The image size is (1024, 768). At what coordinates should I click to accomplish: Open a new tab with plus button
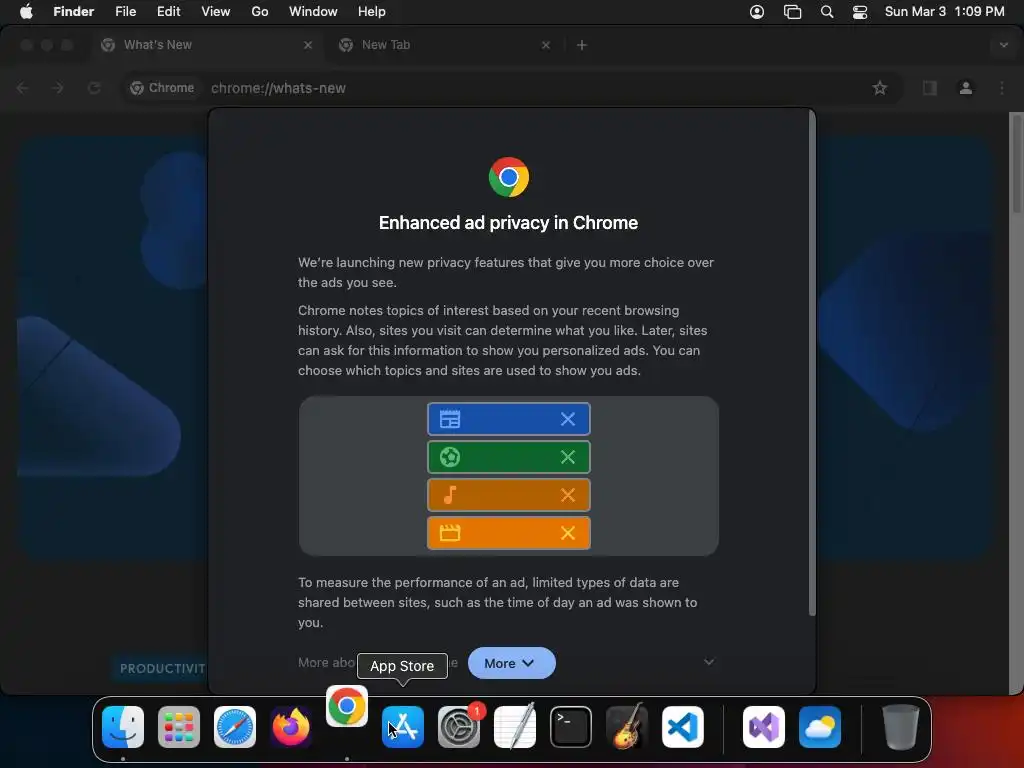click(582, 45)
